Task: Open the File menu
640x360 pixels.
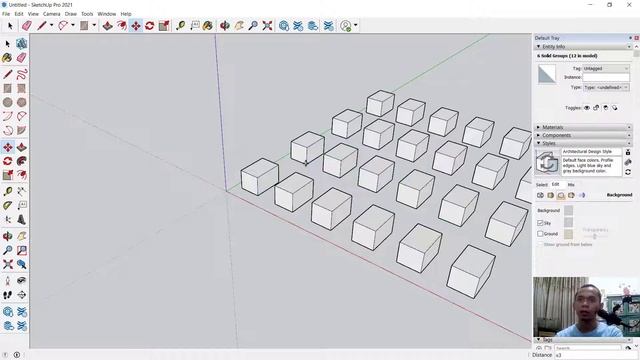Action: 6,14
